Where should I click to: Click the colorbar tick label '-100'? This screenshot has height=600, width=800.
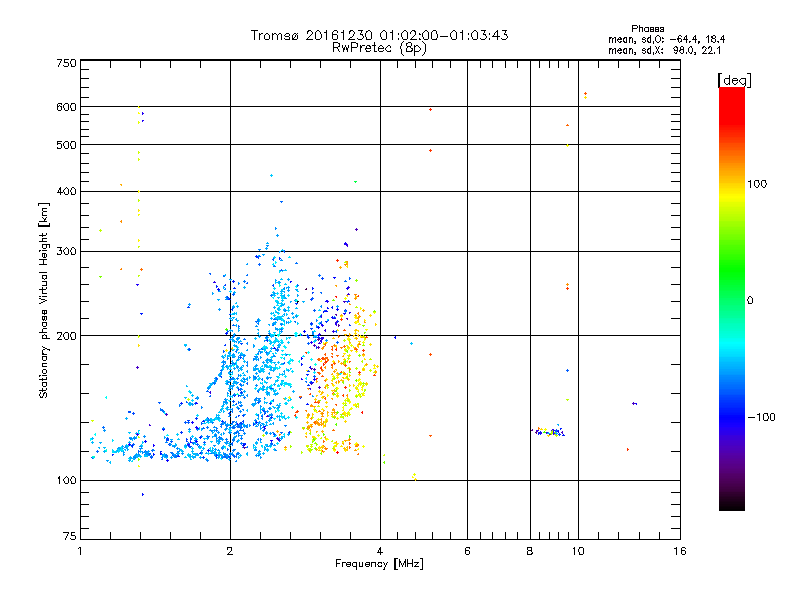[x=761, y=417]
